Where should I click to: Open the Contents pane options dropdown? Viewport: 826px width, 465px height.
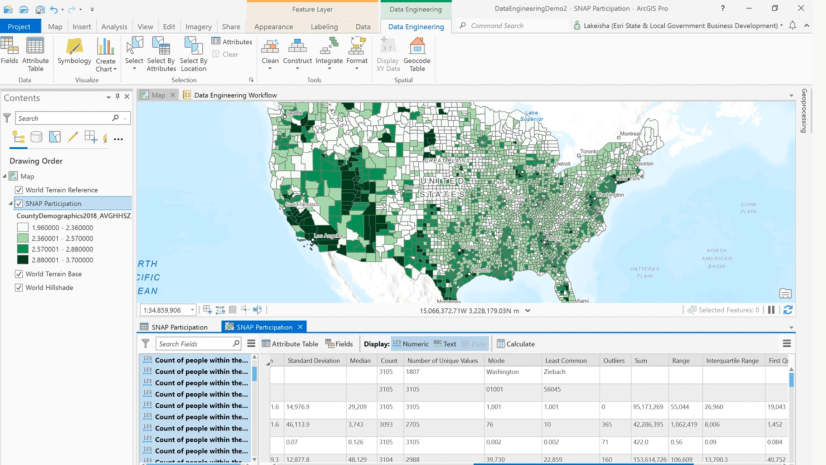click(109, 97)
